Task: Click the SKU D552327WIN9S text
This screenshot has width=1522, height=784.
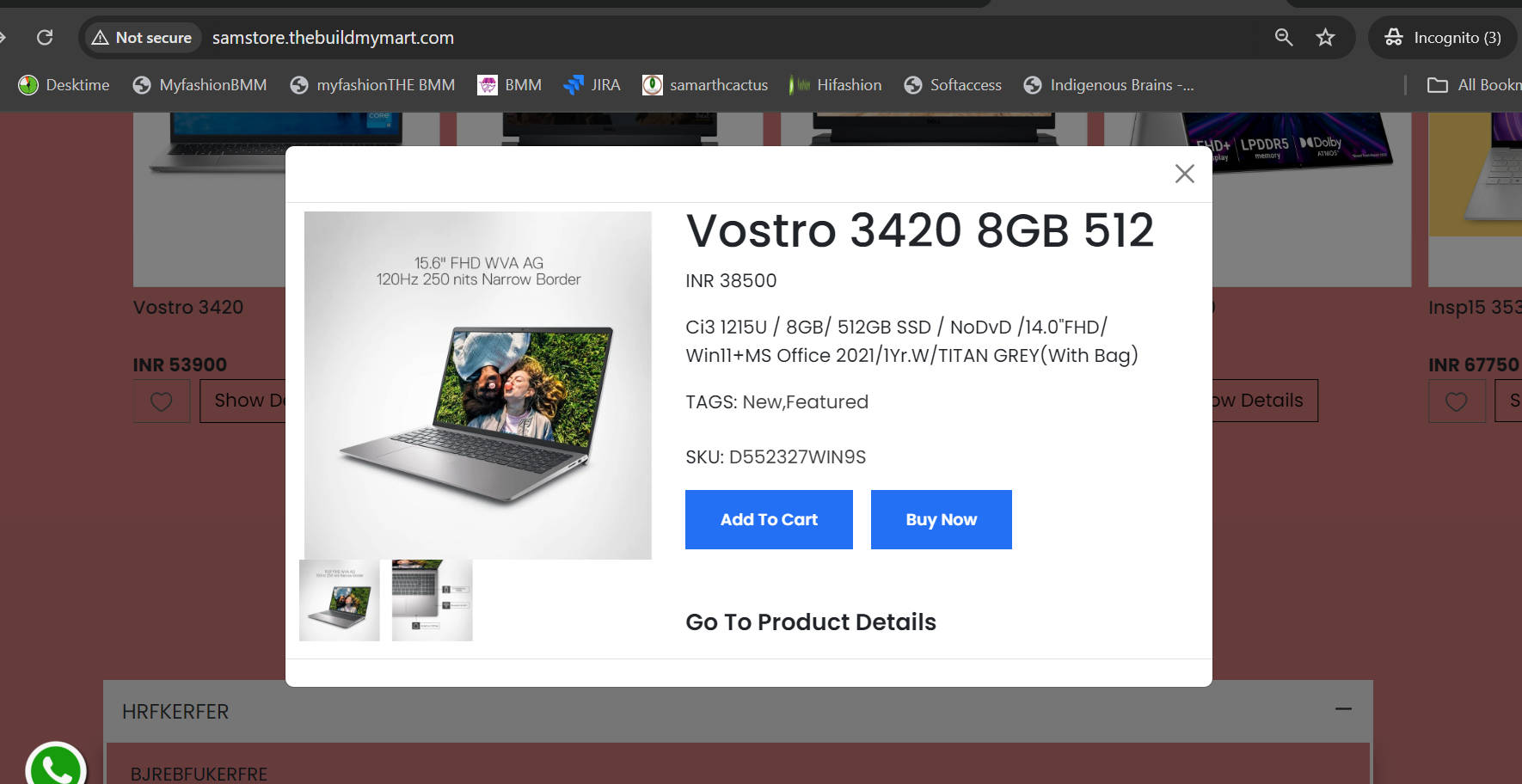Action: coord(776,456)
